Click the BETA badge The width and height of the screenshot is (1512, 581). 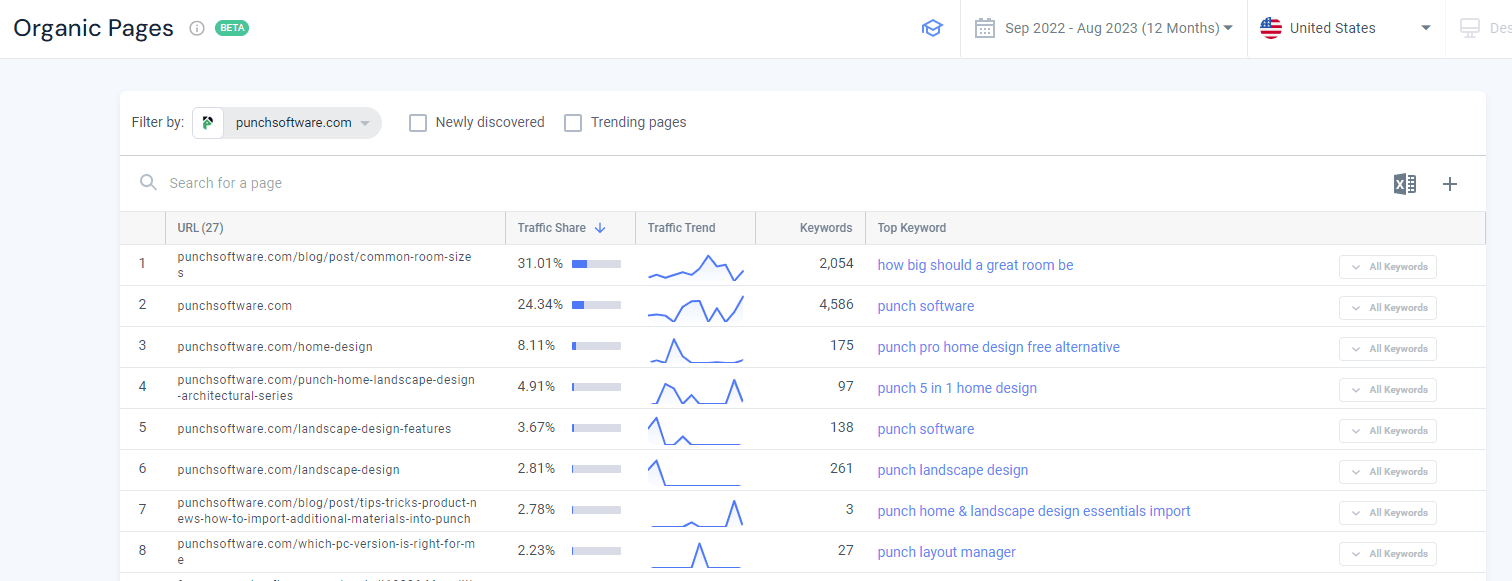tap(232, 28)
